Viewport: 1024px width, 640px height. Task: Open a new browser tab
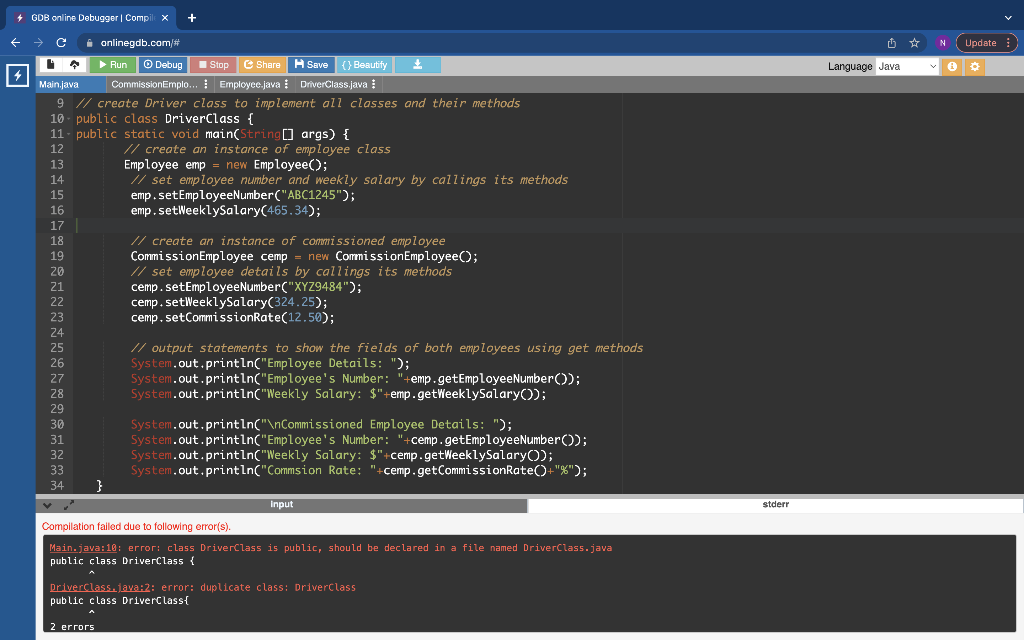191,18
